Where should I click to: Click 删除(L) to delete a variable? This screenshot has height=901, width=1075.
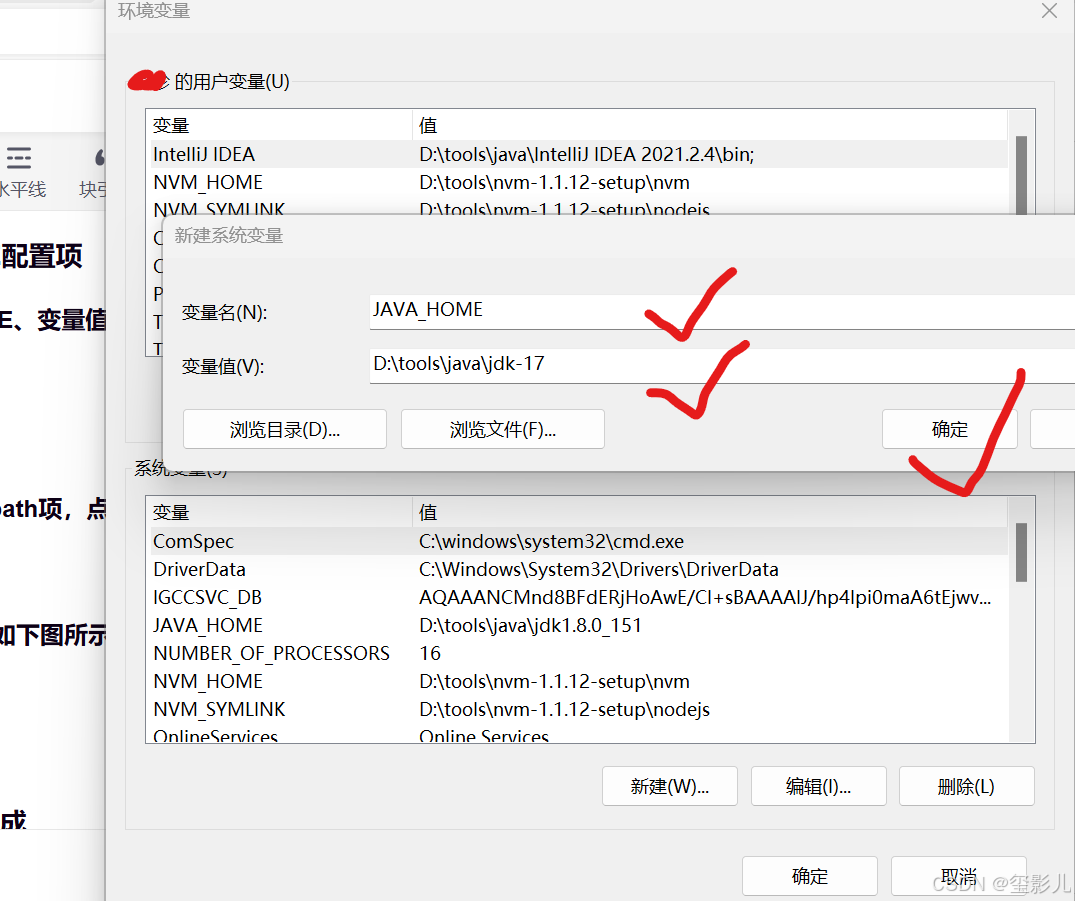[x=966, y=786]
